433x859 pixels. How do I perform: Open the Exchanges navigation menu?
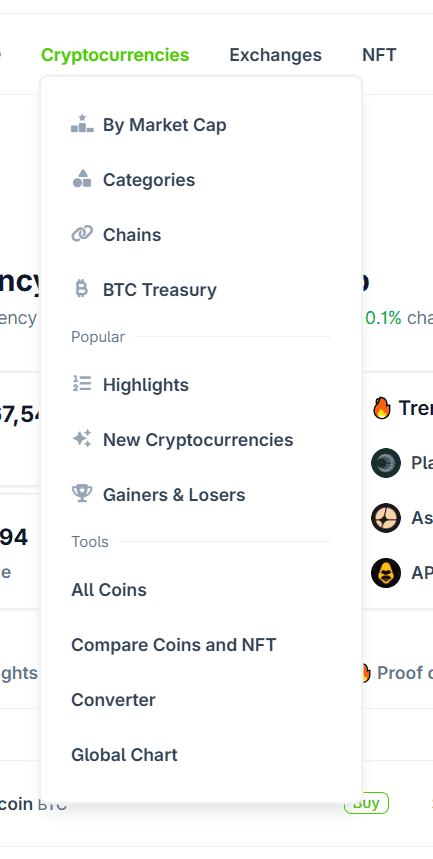point(276,55)
